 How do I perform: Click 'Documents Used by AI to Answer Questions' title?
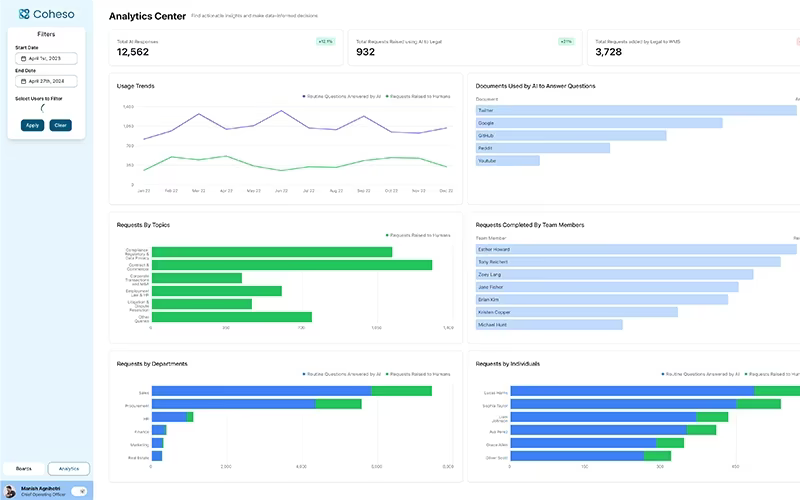coord(535,86)
